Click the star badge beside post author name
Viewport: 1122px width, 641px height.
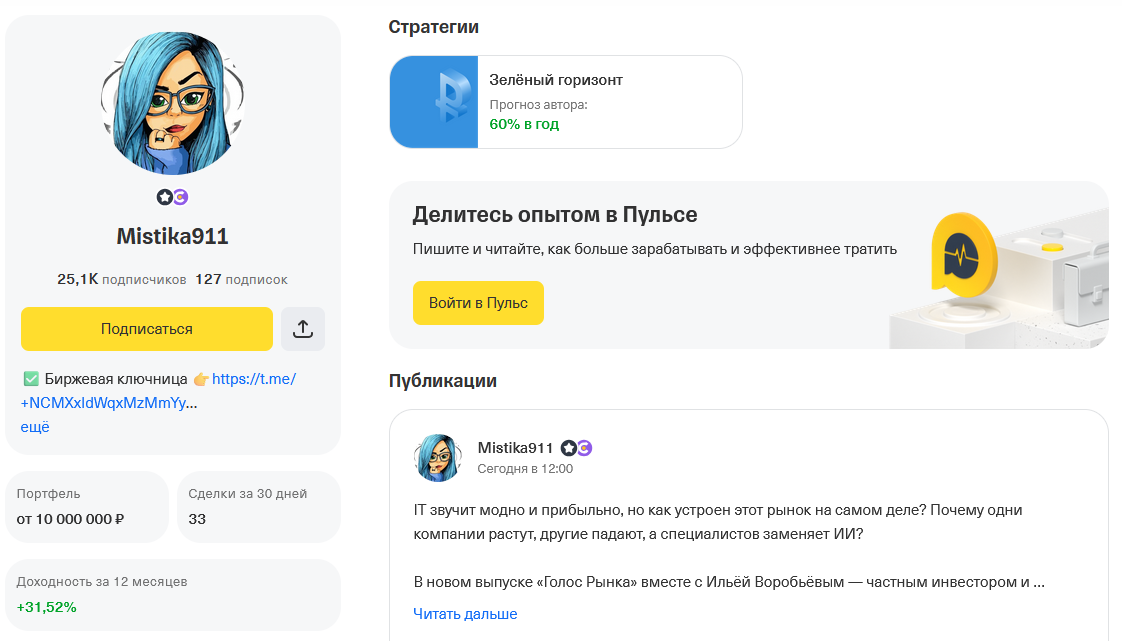569,448
